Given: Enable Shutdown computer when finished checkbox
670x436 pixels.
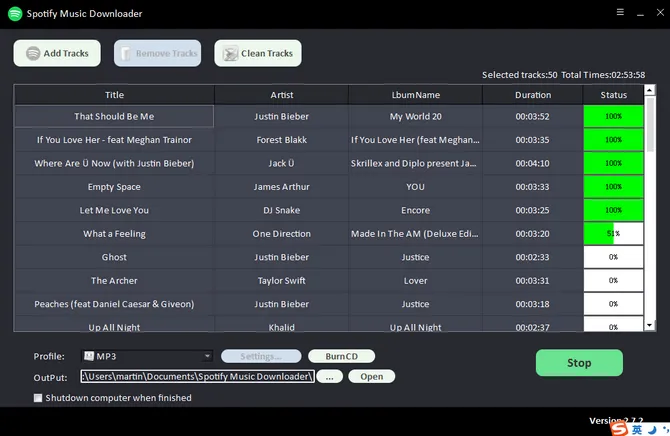Looking at the screenshot, I should [x=38, y=398].
